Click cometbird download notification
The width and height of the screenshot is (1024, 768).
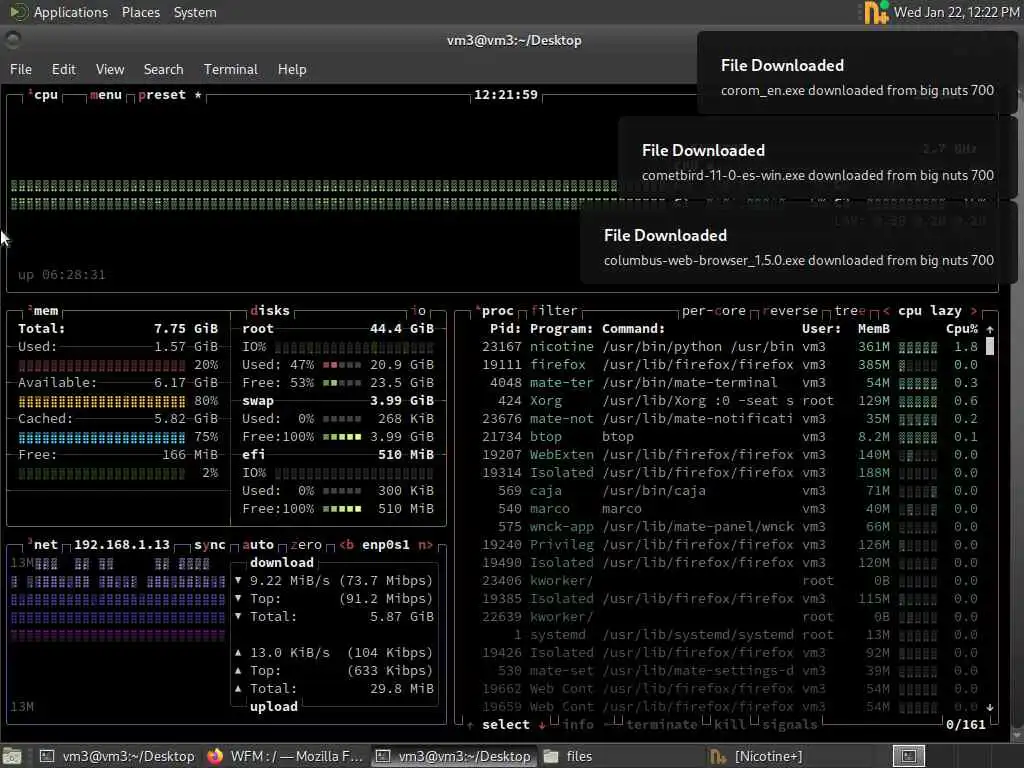click(x=816, y=158)
